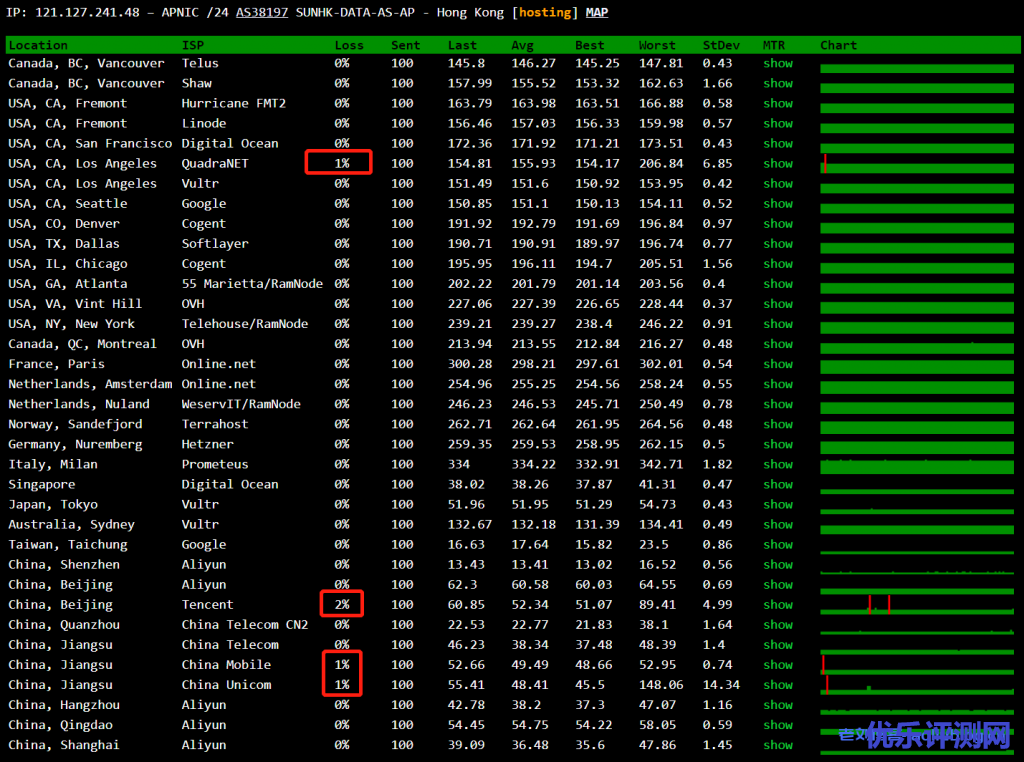1024x762 pixels.
Task: Click the Avg column header
Action: 522,45
